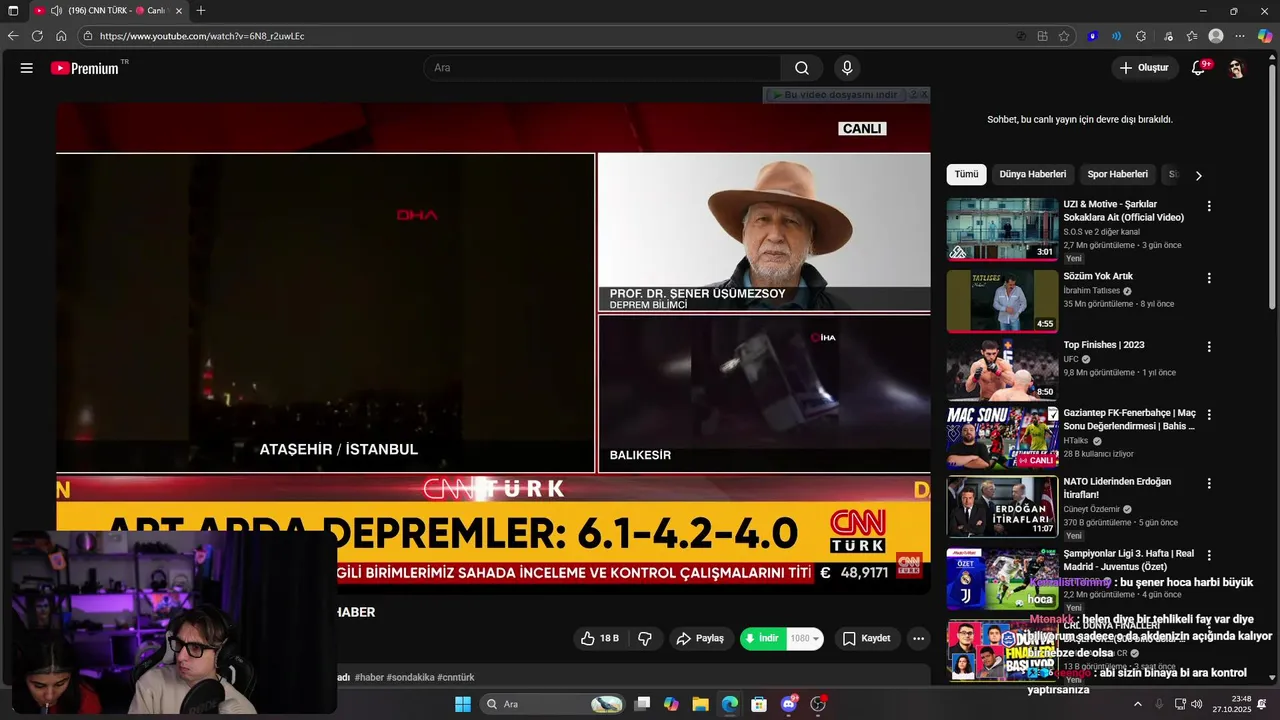The height and width of the screenshot is (720, 1280).
Task: Open File Explorer from taskbar
Action: 700,704
